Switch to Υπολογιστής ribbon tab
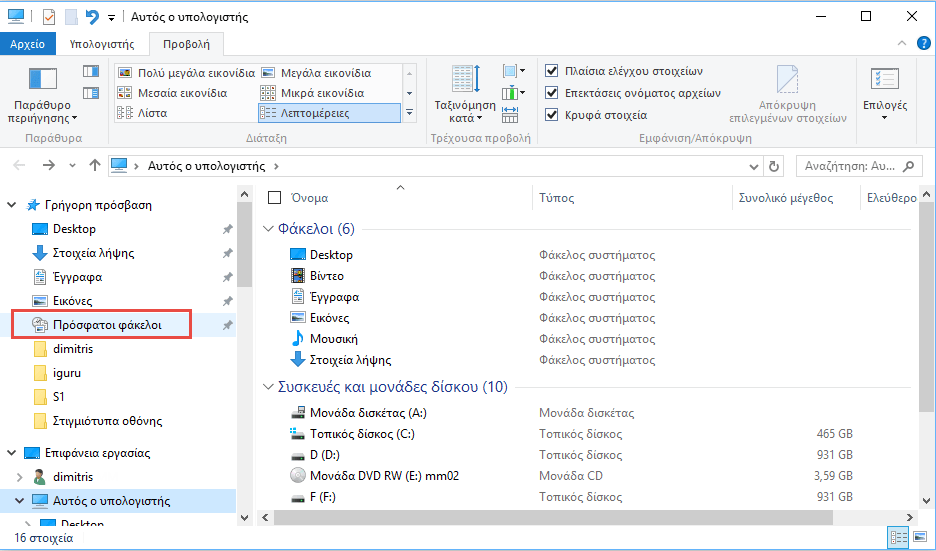936x551 pixels. 102,44
